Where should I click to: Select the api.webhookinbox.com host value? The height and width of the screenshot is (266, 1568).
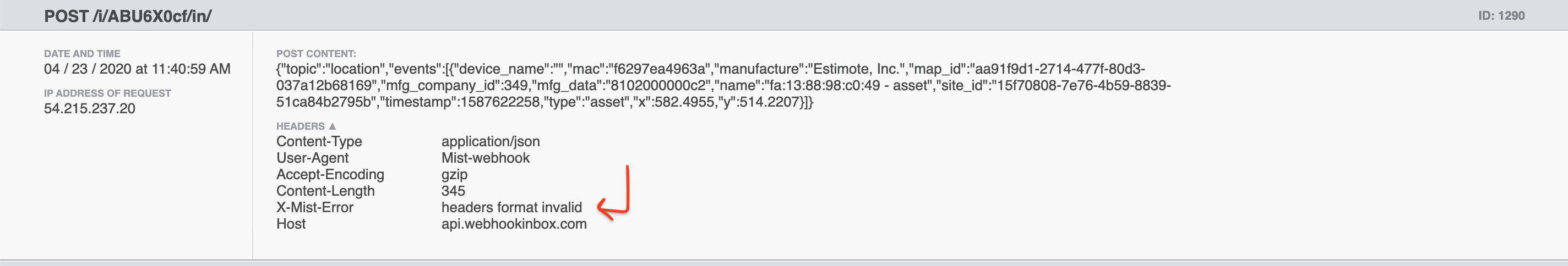coord(514,224)
